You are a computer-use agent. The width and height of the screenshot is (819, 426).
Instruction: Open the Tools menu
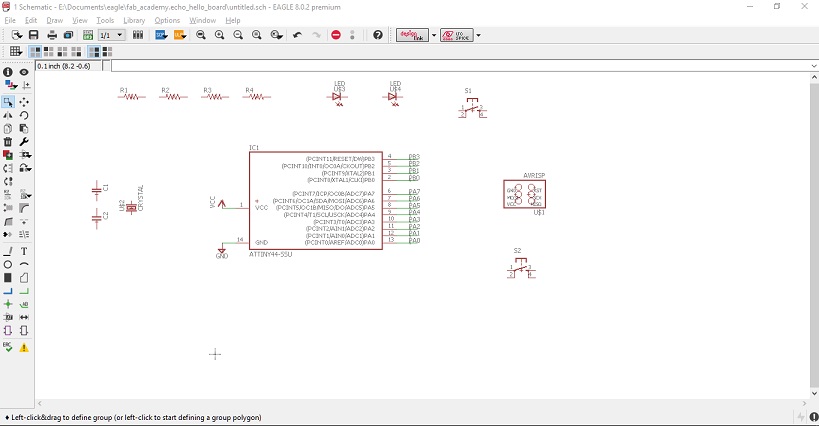click(x=105, y=20)
